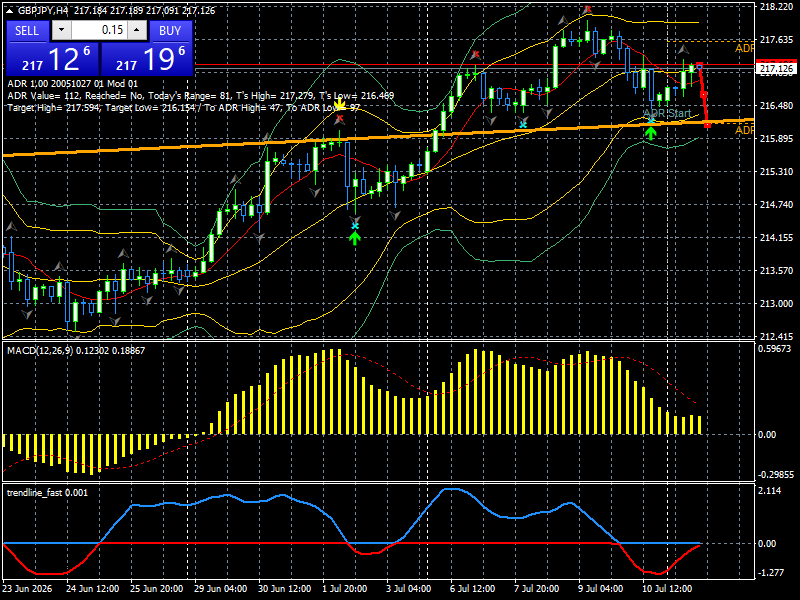Select the cyan cross under the ADR Start label
Image resolution: width=800 pixels, height=600 pixels.
tap(651, 121)
